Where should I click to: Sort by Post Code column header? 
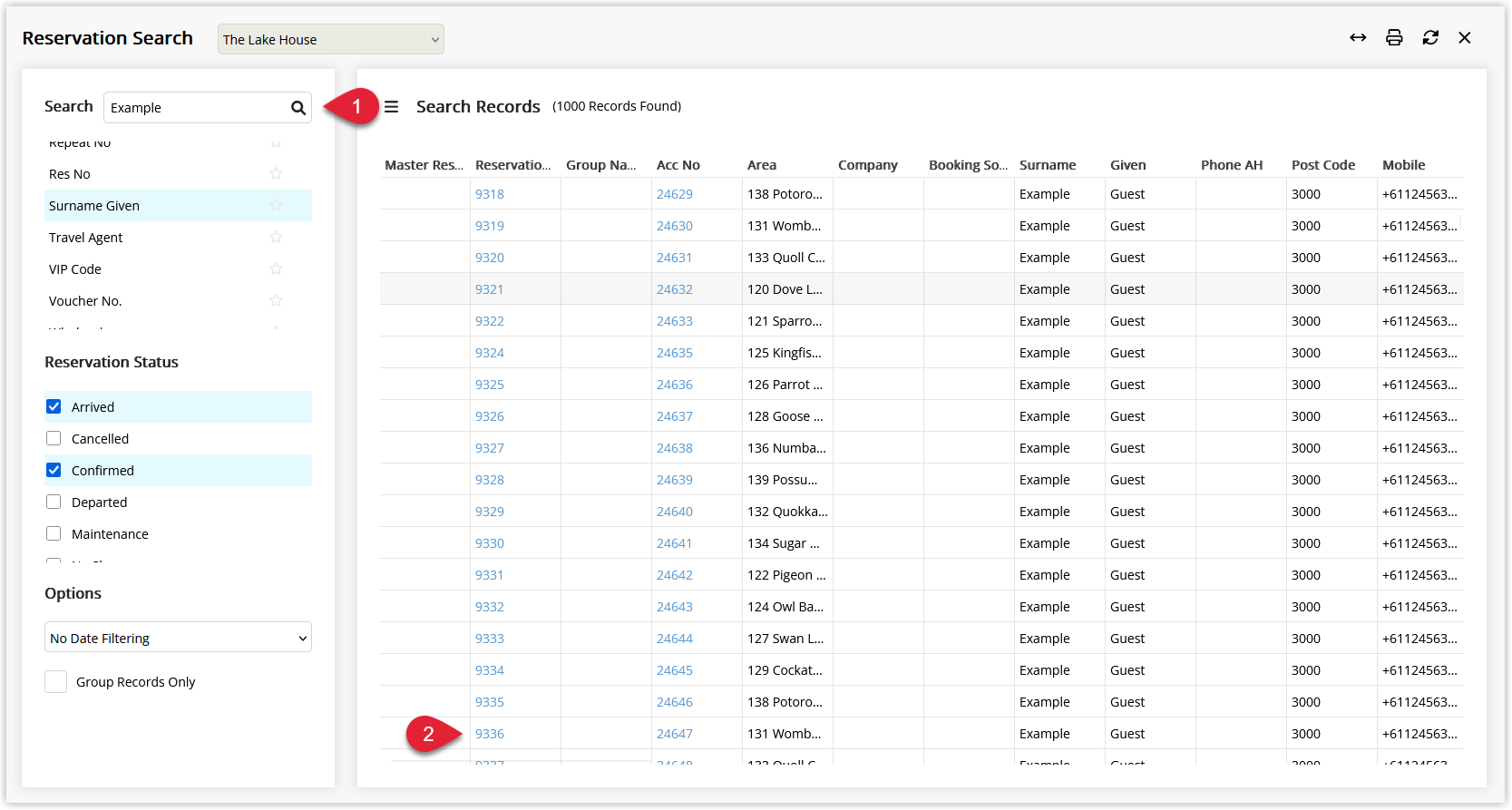point(1323,165)
